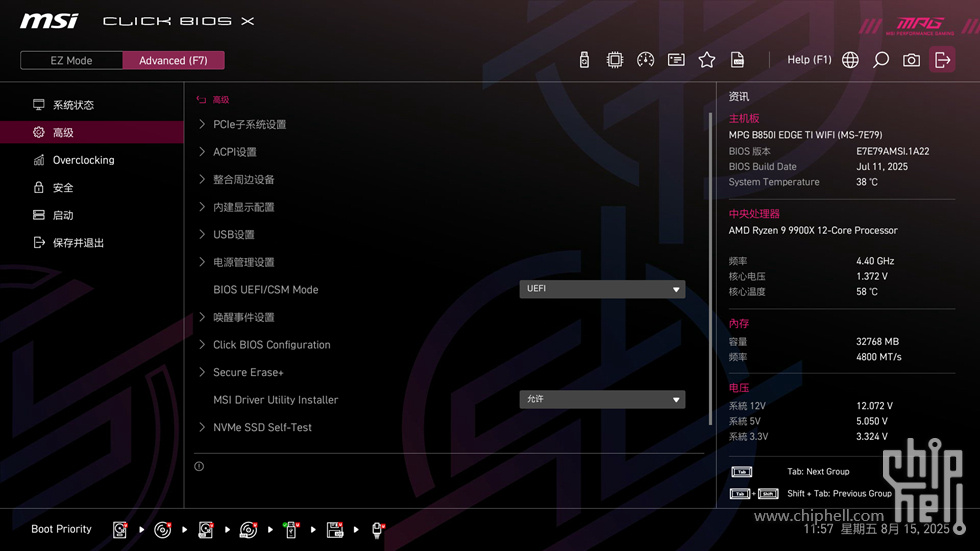The image size is (980, 551).
Task: Click the CPU chip icon in toolbar
Action: point(614,60)
